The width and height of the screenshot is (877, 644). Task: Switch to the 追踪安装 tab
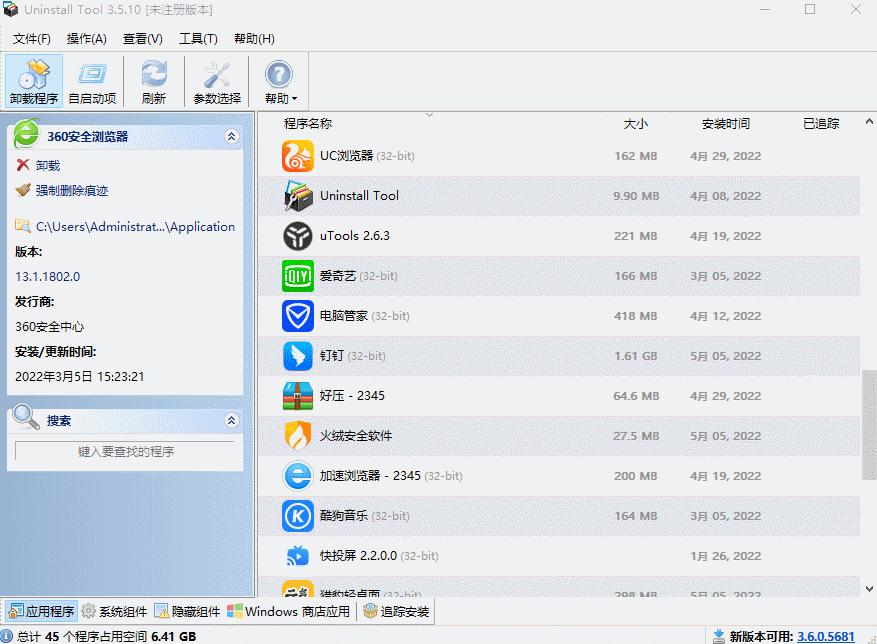(396, 612)
